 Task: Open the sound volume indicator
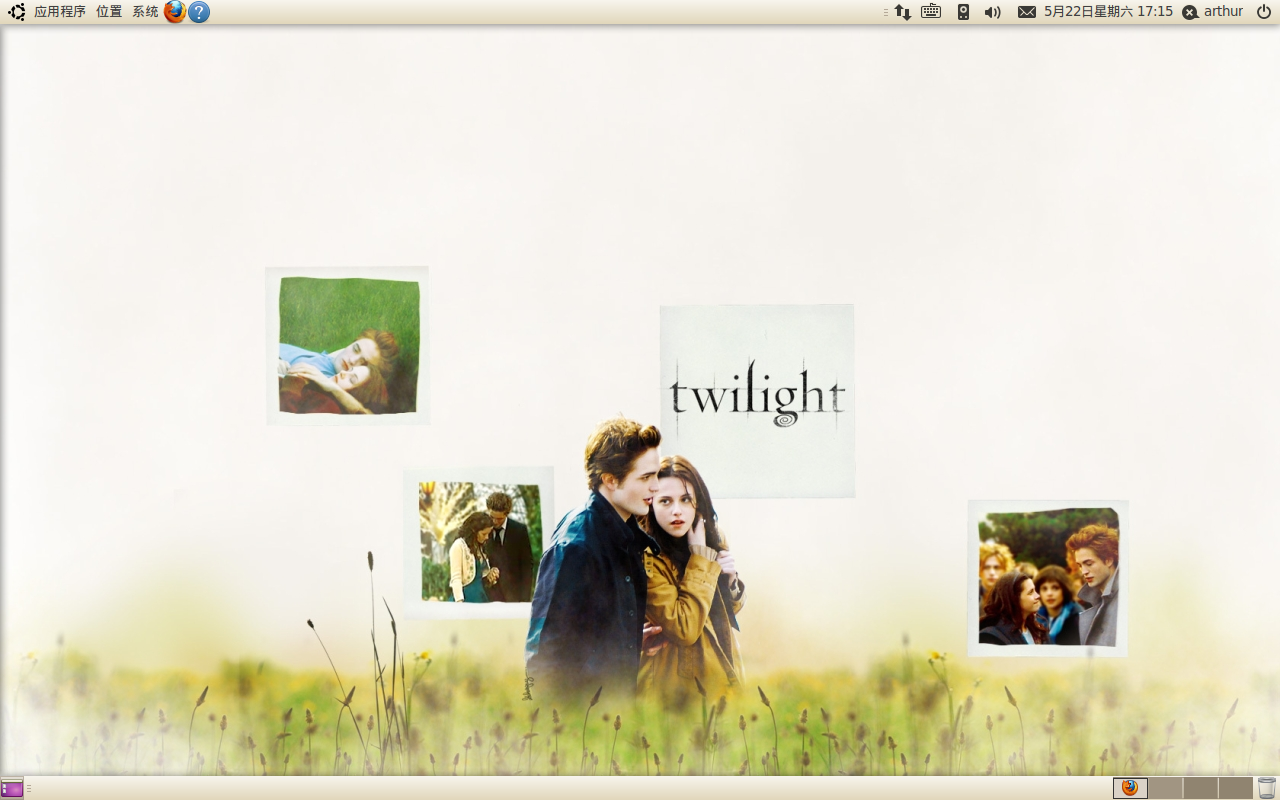pyautogui.click(x=992, y=12)
